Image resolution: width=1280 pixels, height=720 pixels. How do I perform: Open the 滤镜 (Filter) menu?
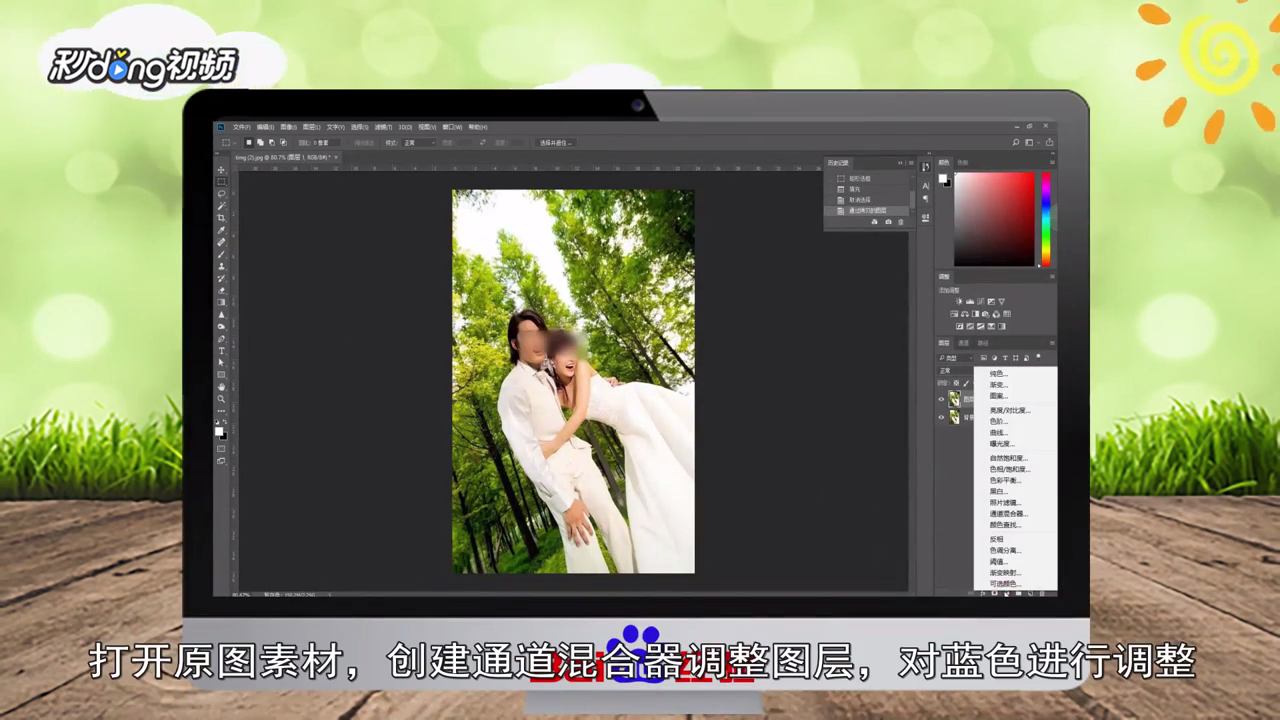point(383,127)
